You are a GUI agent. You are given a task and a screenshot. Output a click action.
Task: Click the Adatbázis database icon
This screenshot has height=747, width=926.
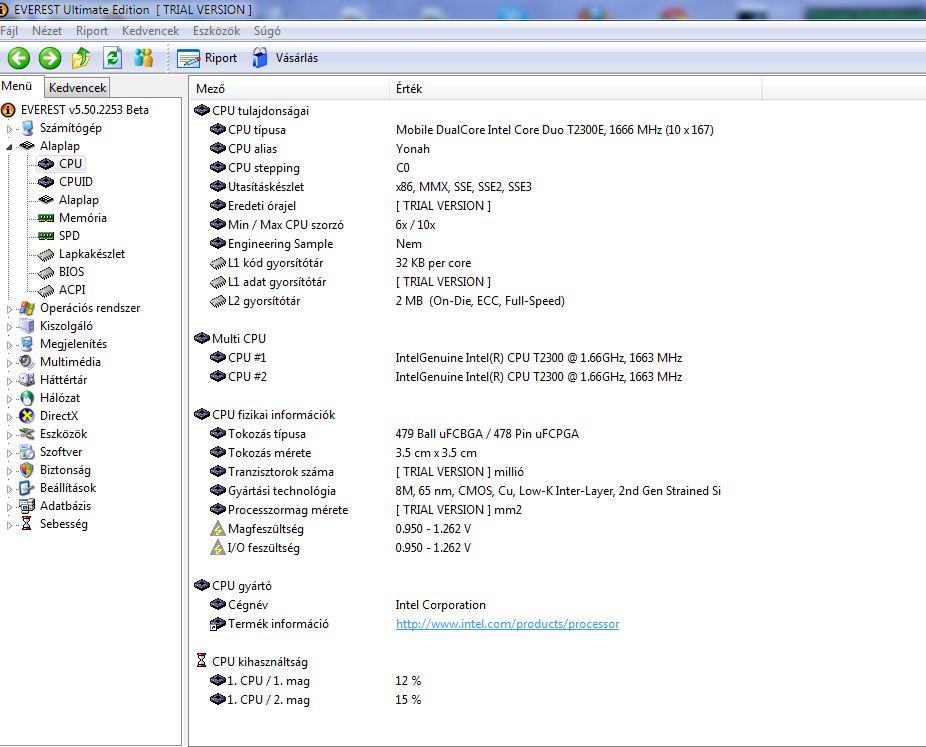point(27,506)
